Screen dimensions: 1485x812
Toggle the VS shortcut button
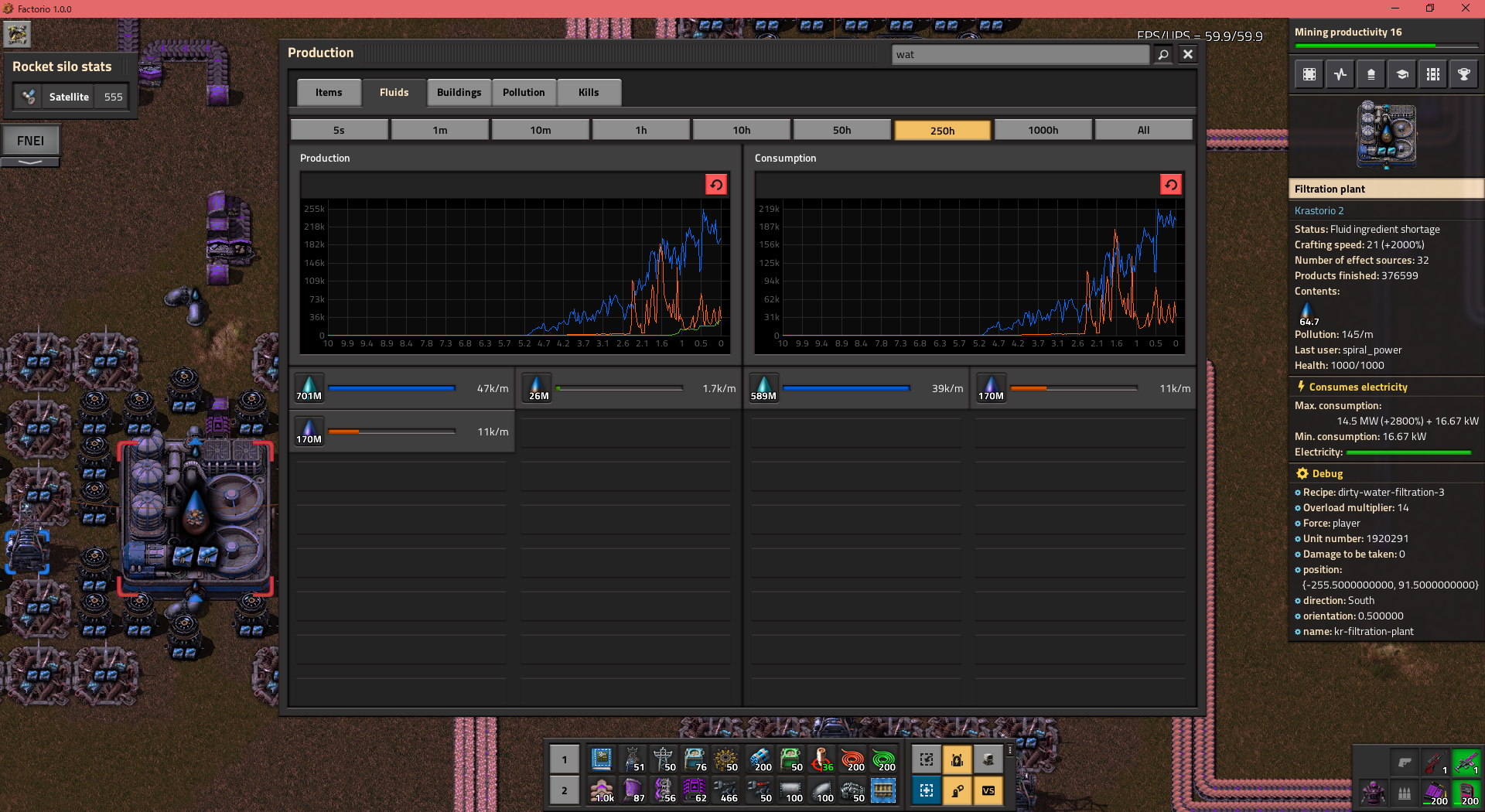click(x=988, y=790)
